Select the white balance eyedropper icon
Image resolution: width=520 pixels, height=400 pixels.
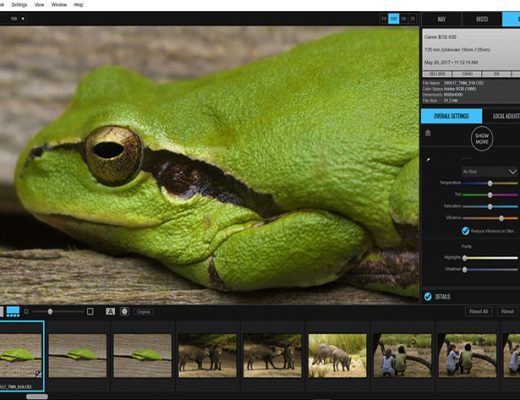click(x=428, y=160)
